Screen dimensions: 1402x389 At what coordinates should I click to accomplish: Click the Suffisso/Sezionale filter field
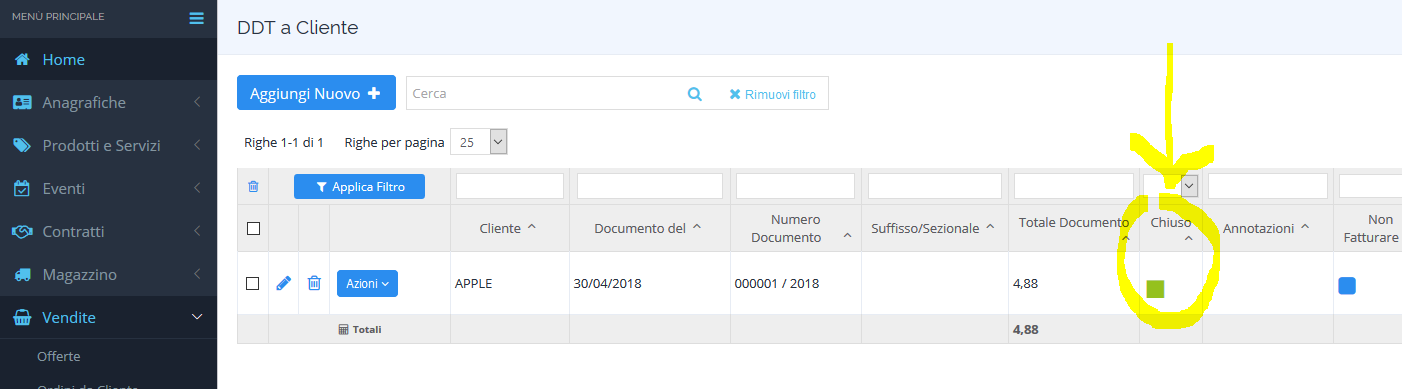[934, 186]
